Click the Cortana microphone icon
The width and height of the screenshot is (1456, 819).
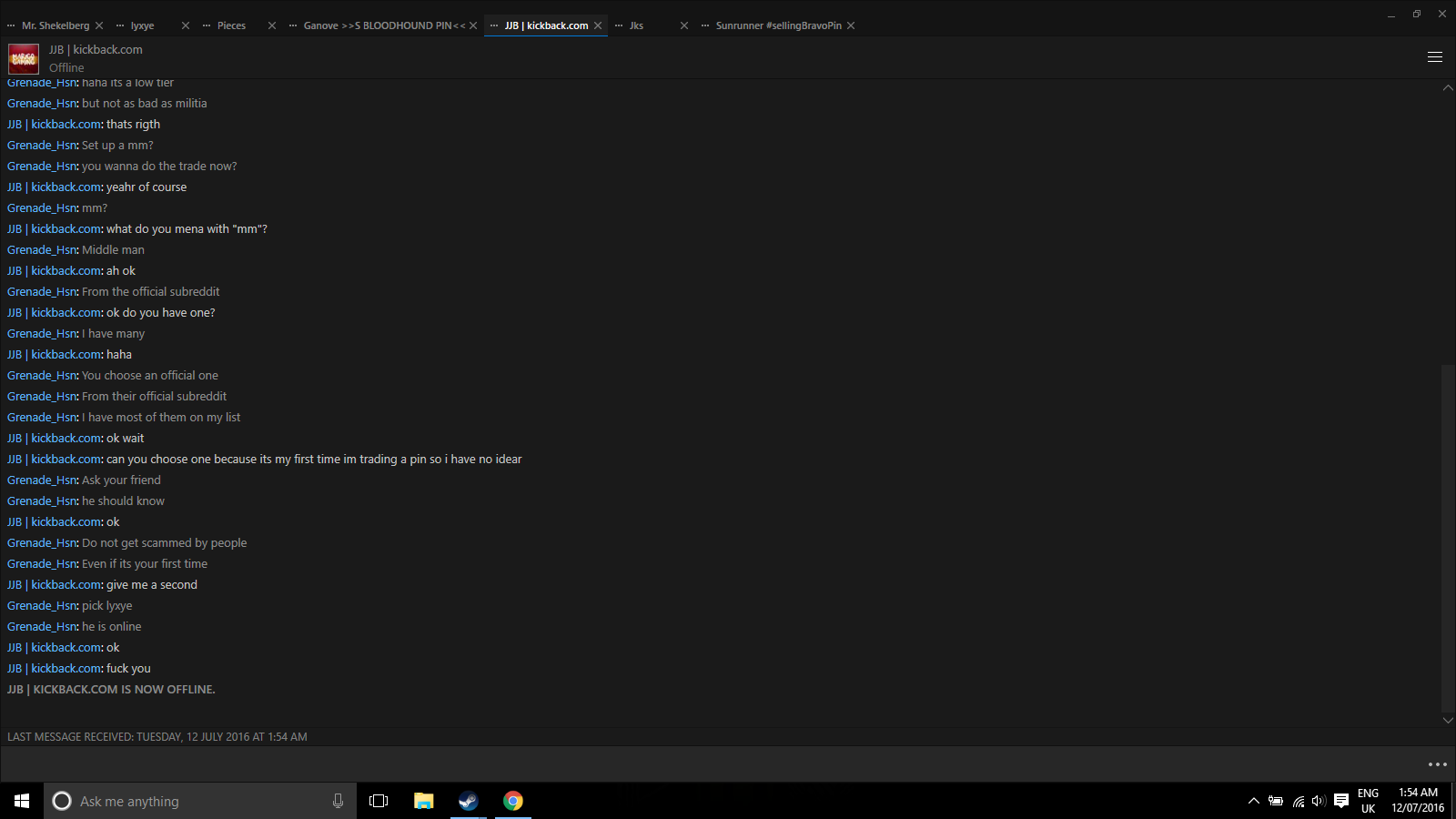(338, 801)
